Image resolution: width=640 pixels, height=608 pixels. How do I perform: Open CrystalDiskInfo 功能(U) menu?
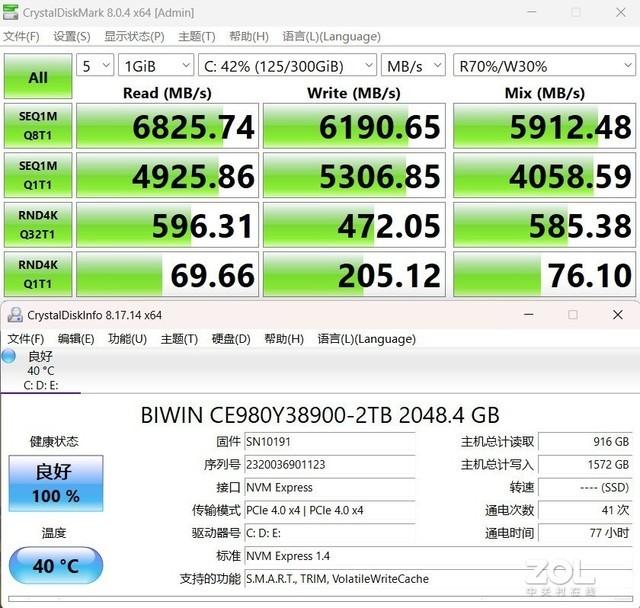click(x=127, y=339)
